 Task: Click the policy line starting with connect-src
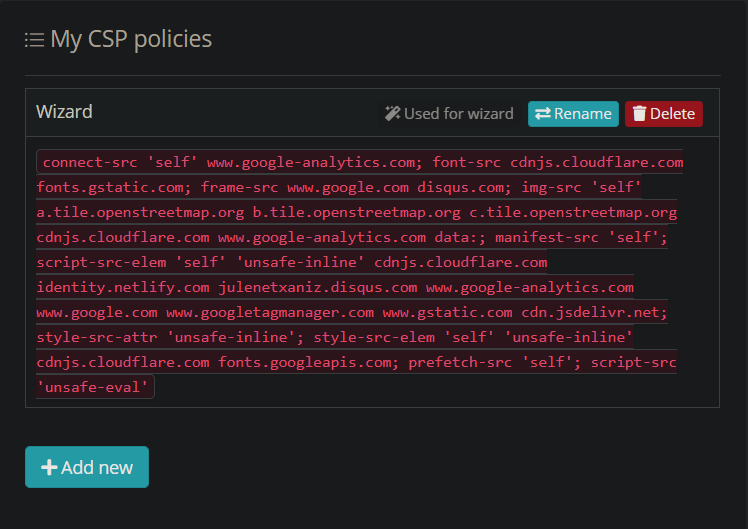[x=360, y=162]
